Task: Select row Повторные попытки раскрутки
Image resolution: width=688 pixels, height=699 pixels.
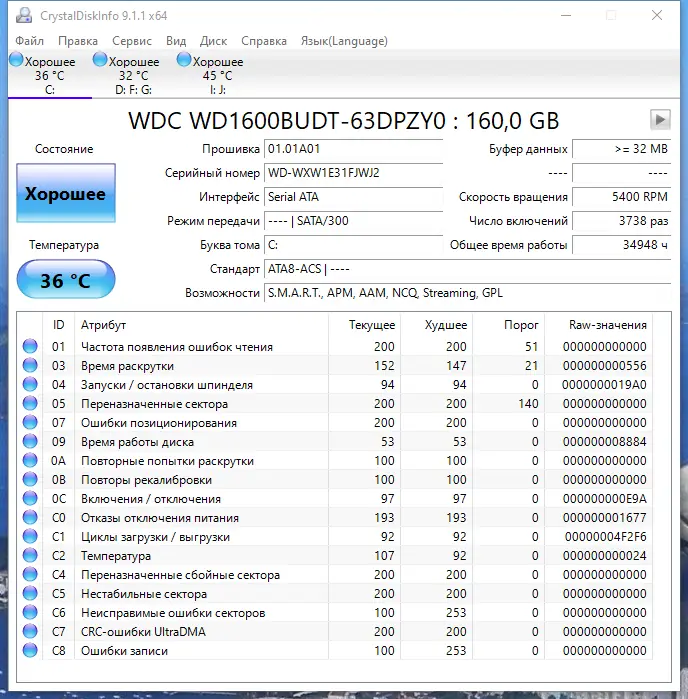Action: [335, 461]
